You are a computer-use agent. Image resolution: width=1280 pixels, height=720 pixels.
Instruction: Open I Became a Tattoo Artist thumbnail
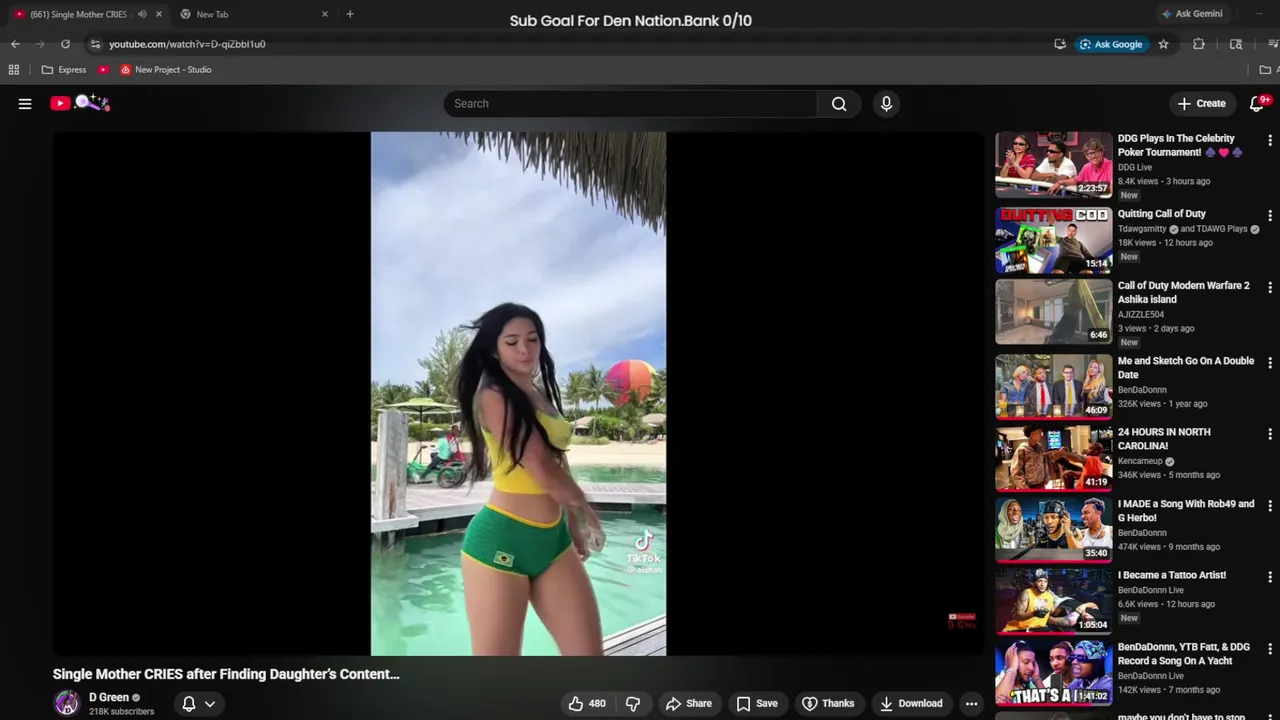pos(1053,602)
